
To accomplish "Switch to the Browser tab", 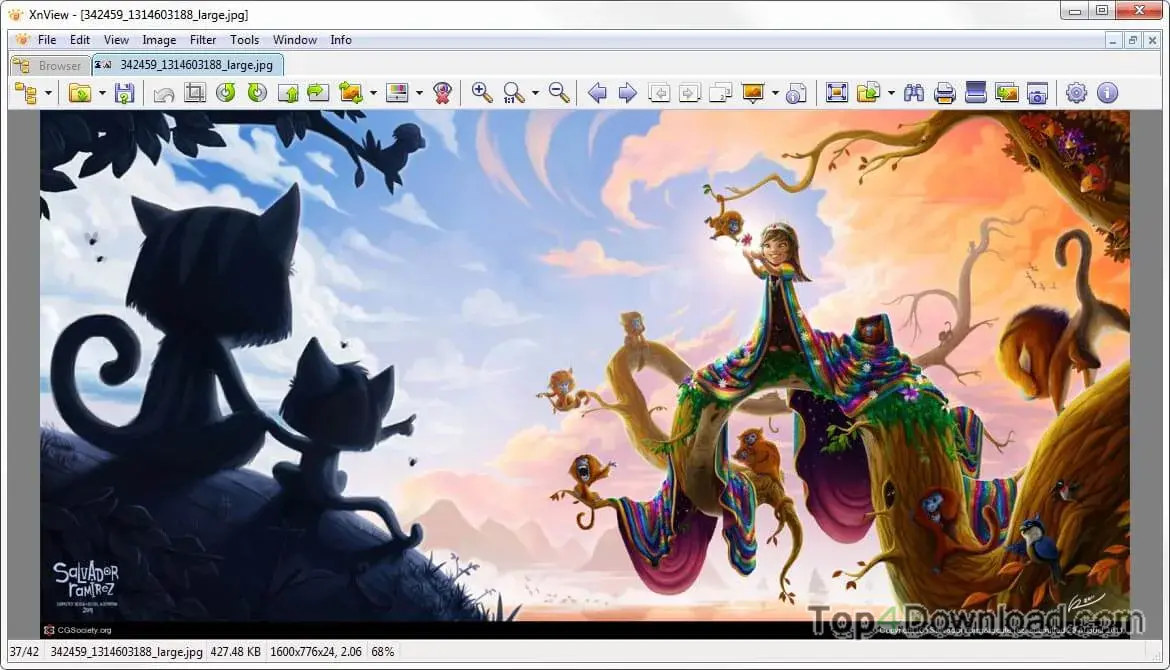I will coord(48,64).
